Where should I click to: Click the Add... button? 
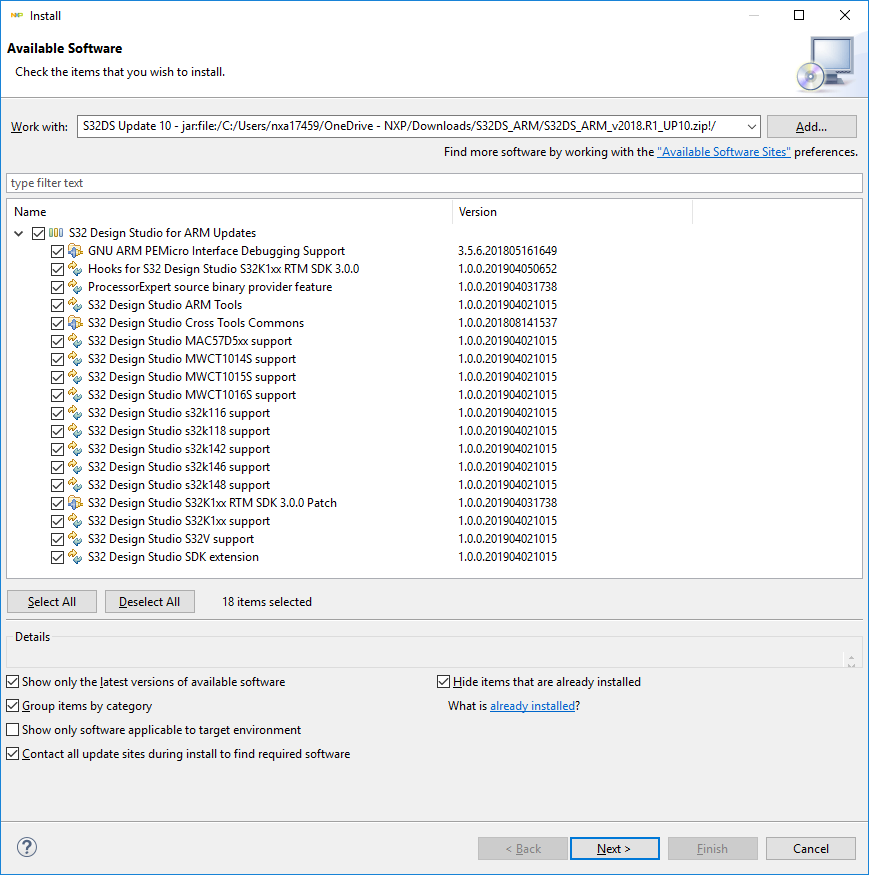tap(812, 127)
